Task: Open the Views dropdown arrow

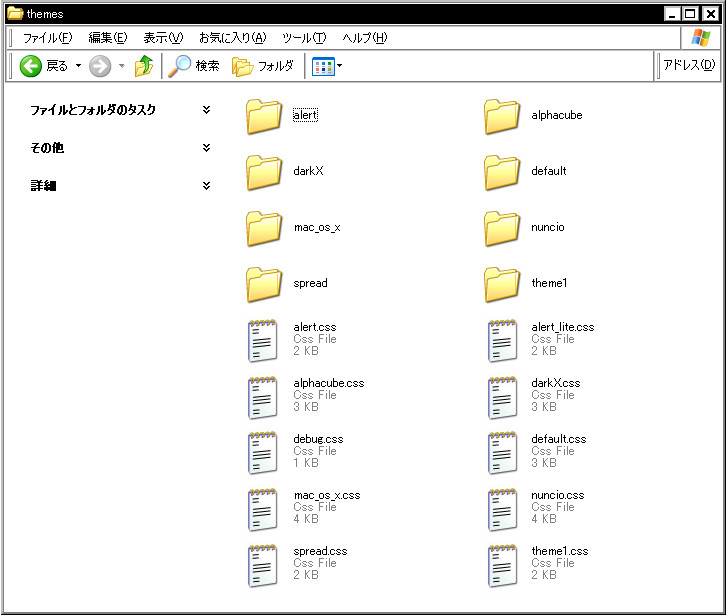Action: [339, 66]
